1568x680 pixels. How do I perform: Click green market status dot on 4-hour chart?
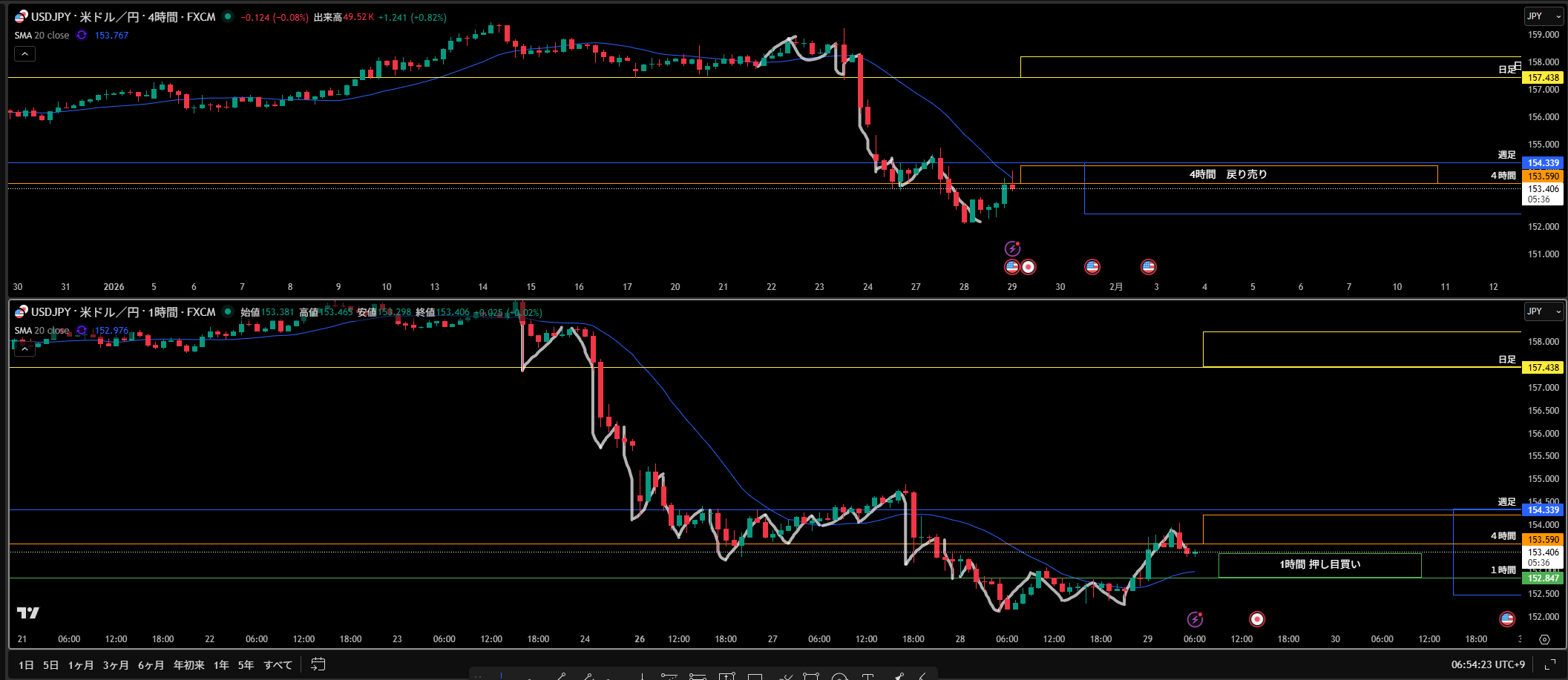[228, 16]
